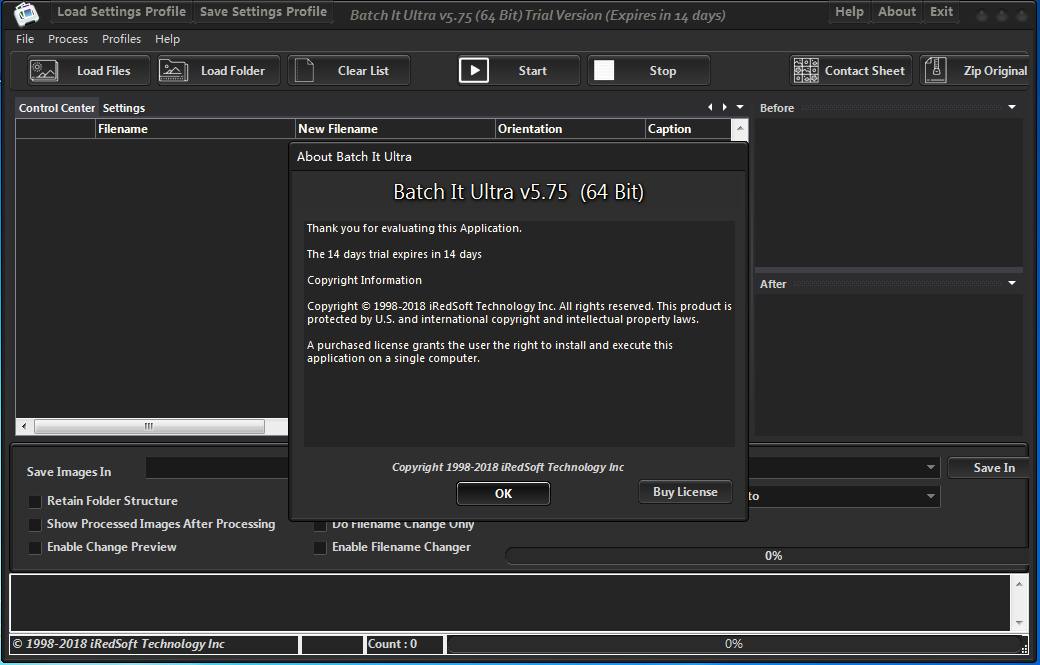Click the About button in top bar
This screenshot has width=1040, height=665.
pyautogui.click(x=897, y=12)
